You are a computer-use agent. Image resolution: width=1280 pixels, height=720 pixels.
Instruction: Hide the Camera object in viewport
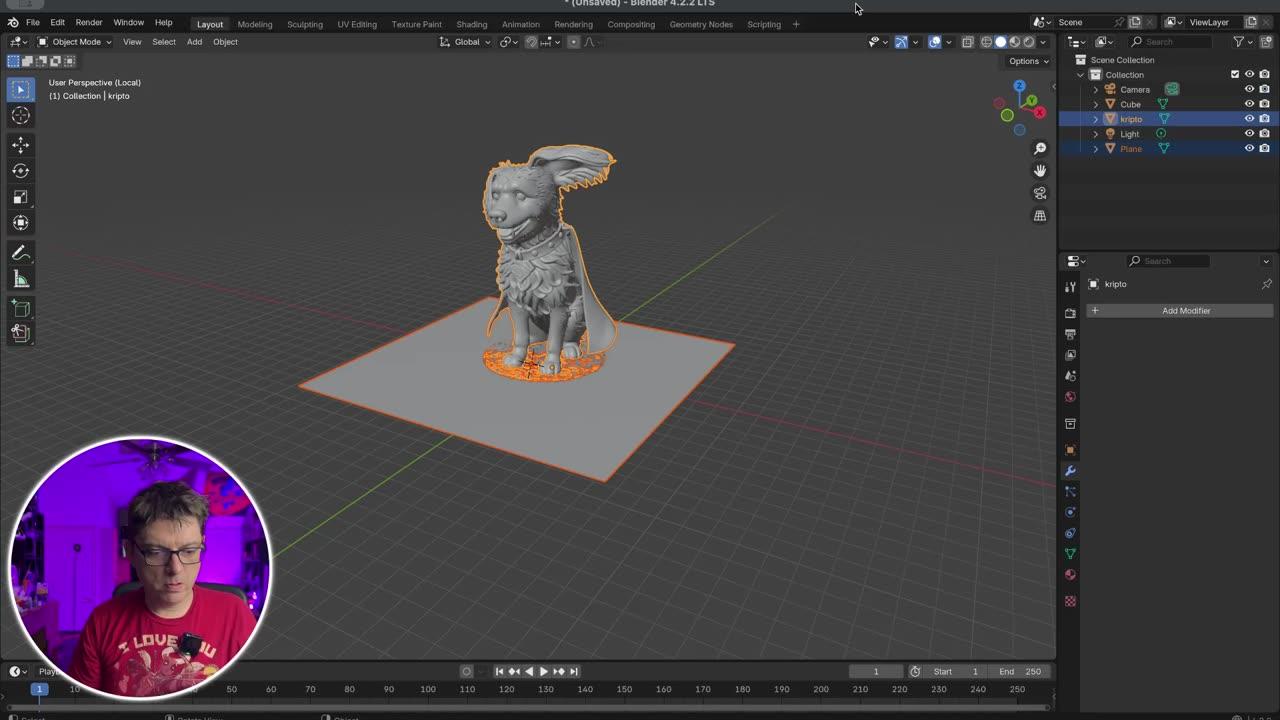[1249, 89]
